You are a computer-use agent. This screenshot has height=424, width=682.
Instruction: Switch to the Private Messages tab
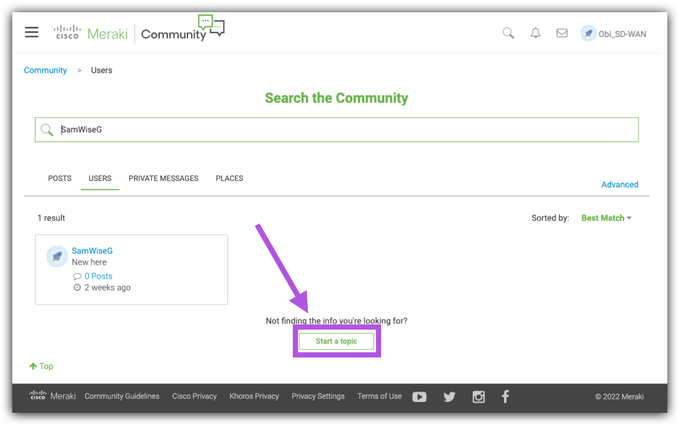tap(163, 179)
